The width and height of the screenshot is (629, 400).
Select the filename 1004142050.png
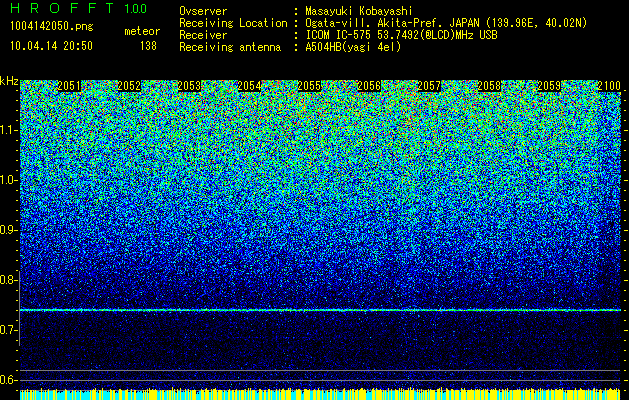point(52,26)
